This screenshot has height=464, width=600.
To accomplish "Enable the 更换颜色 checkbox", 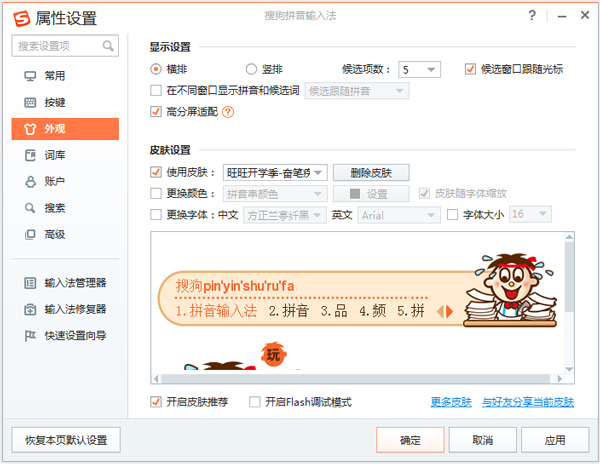I will [x=156, y=194].
